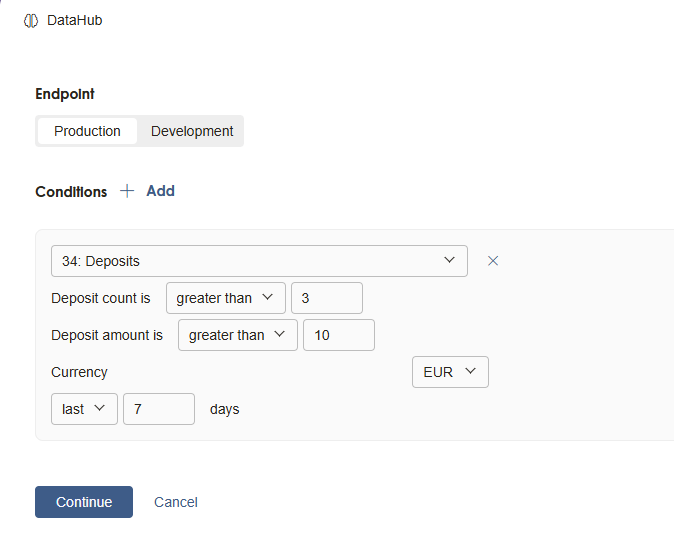
Task: Click the Add conditions link
Action: point(160,191)
